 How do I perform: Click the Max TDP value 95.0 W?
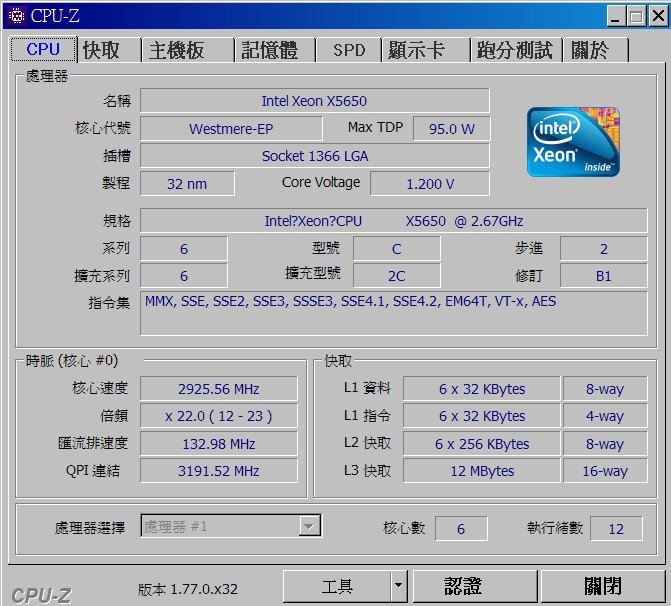(x=451, y=128)
